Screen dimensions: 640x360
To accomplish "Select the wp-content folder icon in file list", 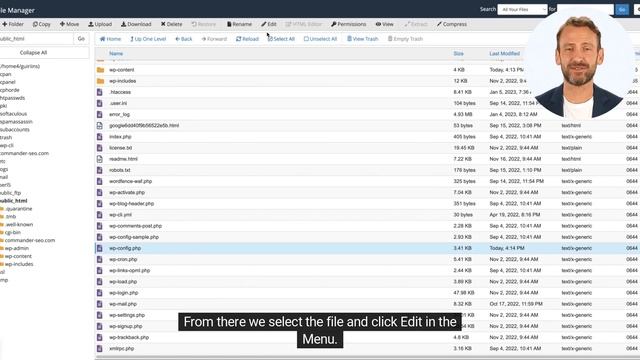I will (100, 70).
